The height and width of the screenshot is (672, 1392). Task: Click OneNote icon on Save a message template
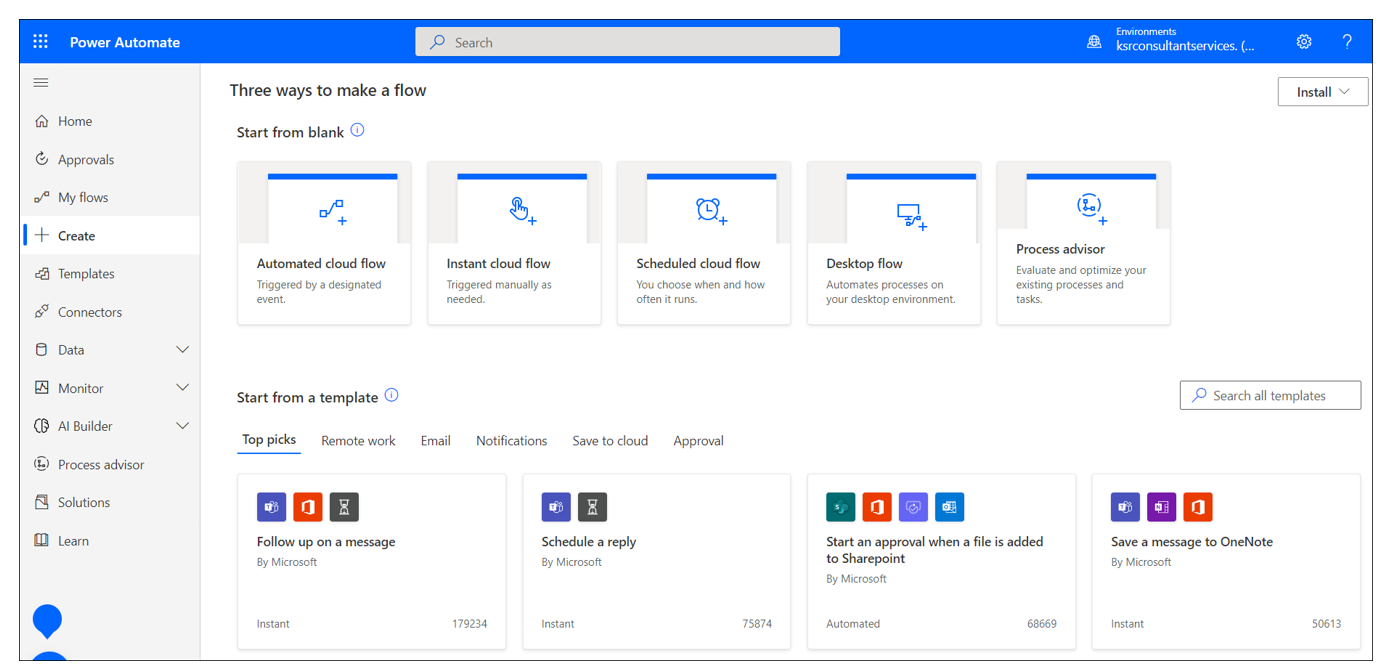click(x=1162, y=507)
